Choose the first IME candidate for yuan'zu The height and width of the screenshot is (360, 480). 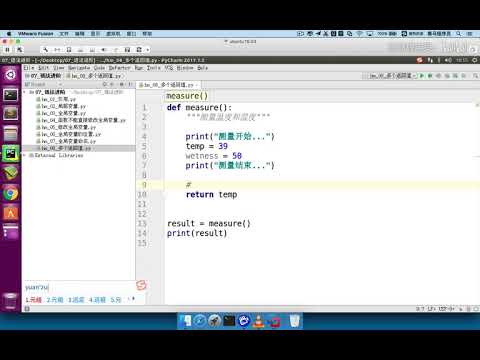point(34,300)
